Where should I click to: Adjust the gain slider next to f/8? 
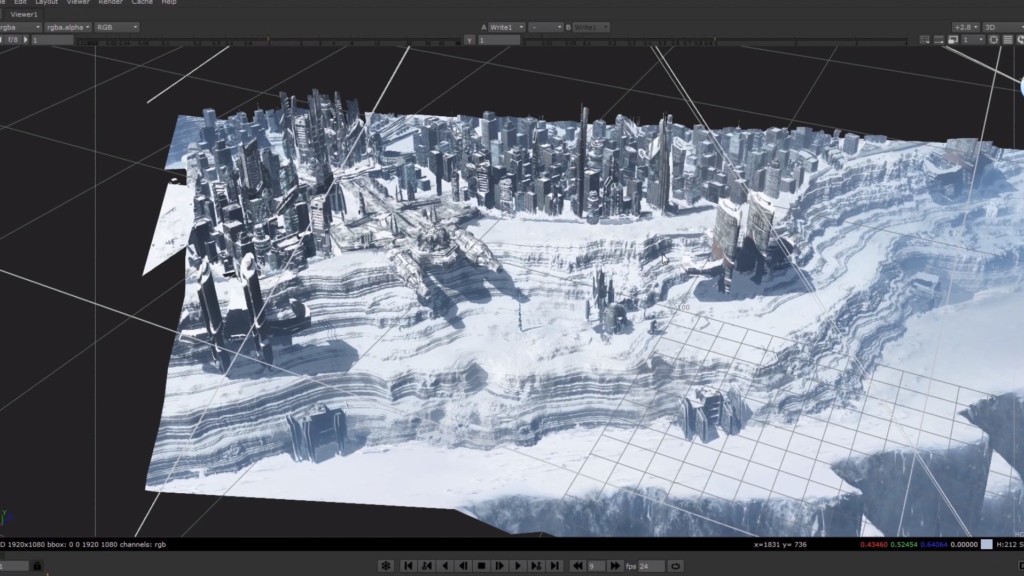coord(268,41)
